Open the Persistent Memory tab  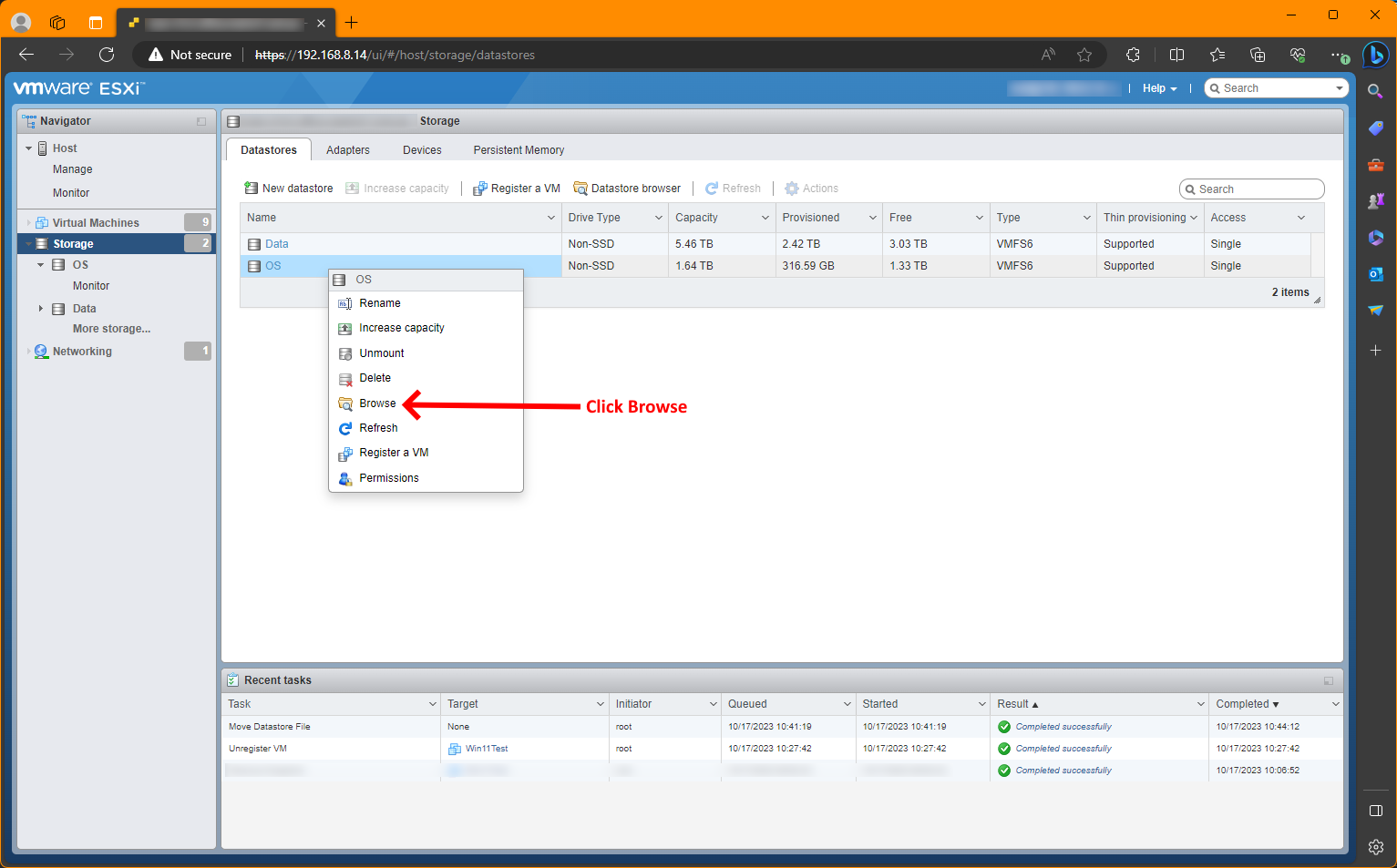click(x=519, y=150)
